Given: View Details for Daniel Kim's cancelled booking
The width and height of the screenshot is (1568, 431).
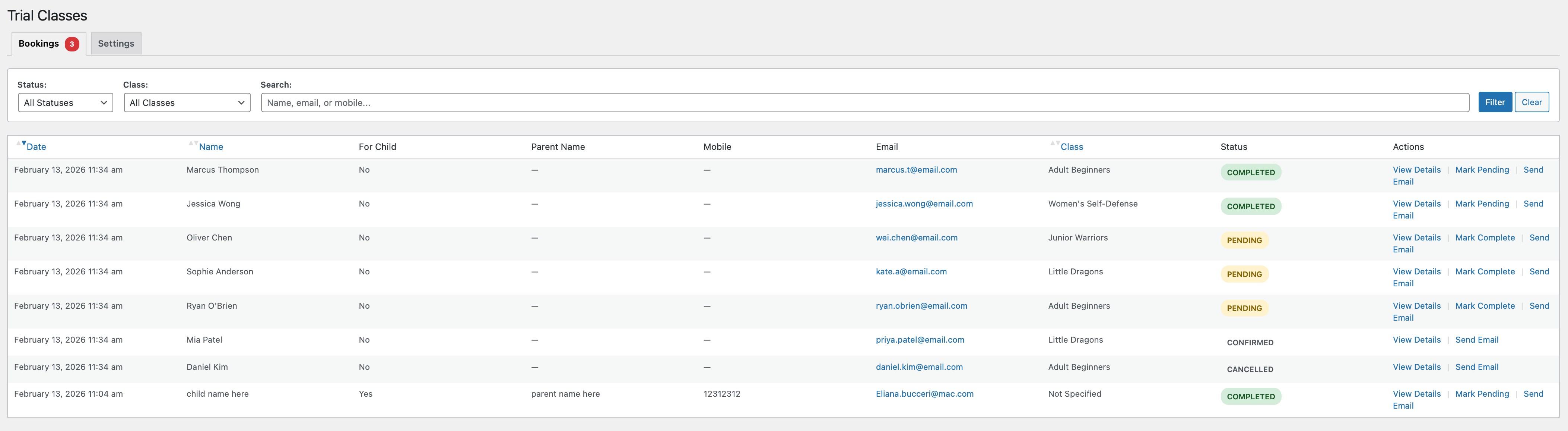Looking at the screenshot, I should [1417, 366].
